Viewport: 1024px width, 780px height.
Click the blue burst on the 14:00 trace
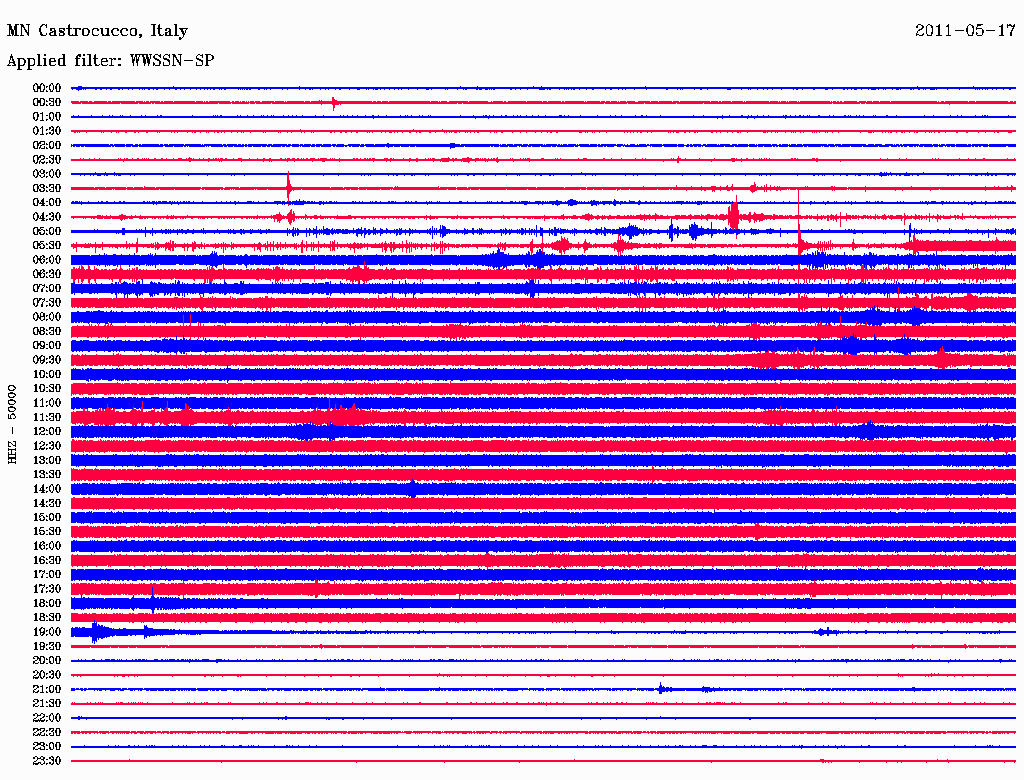click(x=412, y=489)
